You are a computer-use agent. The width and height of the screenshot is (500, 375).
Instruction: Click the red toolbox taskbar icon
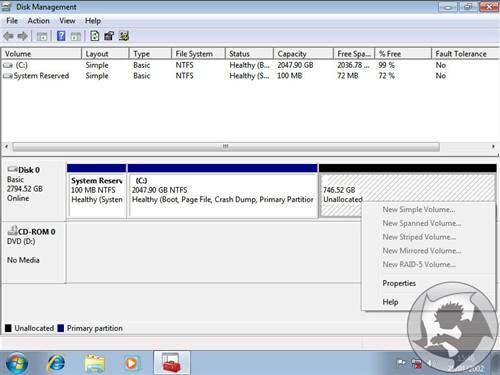coord(172,363)
